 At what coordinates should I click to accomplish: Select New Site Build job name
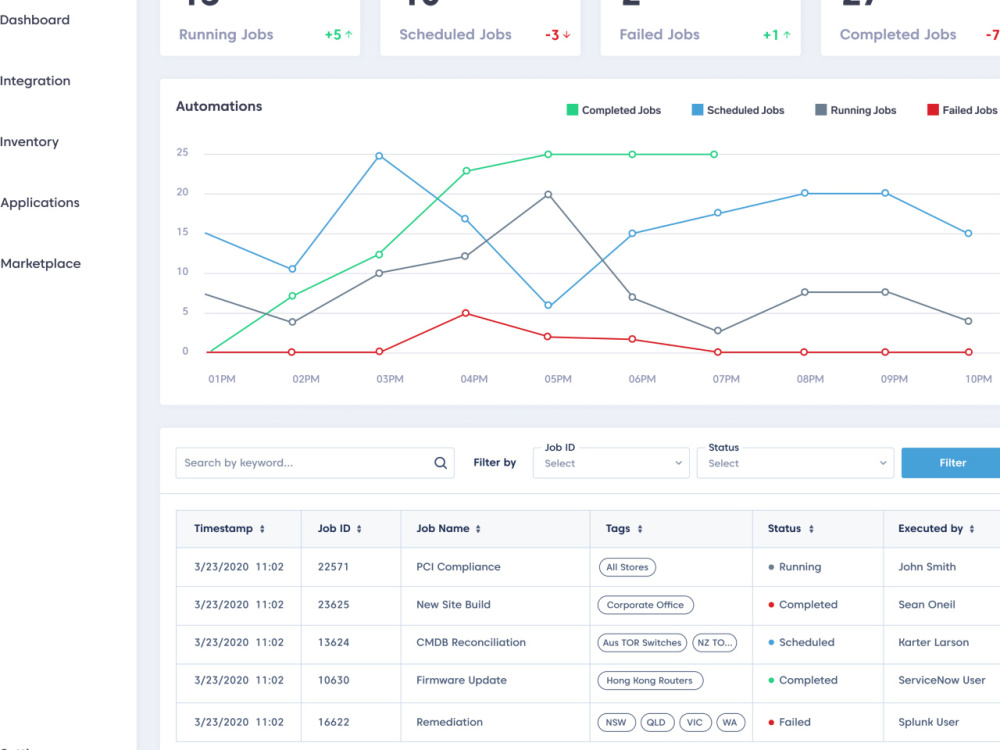tap(453, 605)
